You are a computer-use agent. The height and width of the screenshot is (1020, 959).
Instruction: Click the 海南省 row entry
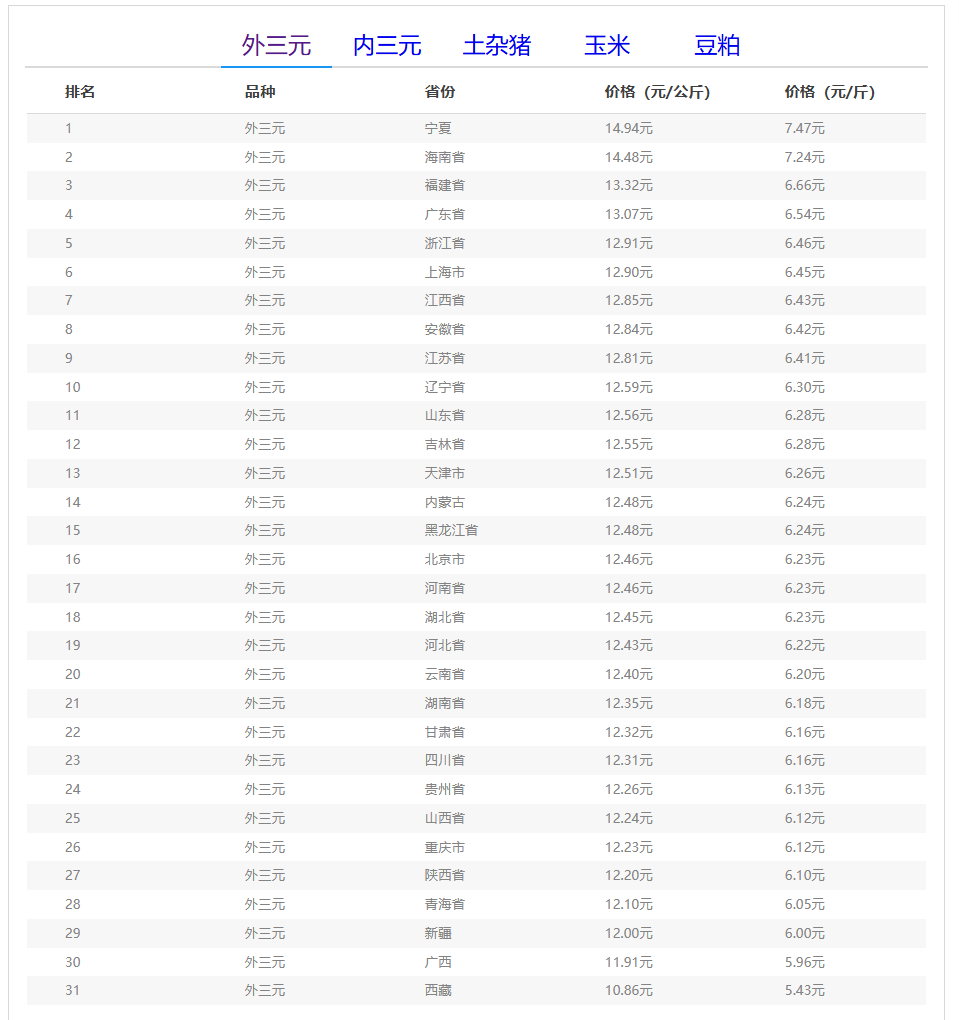444,157
